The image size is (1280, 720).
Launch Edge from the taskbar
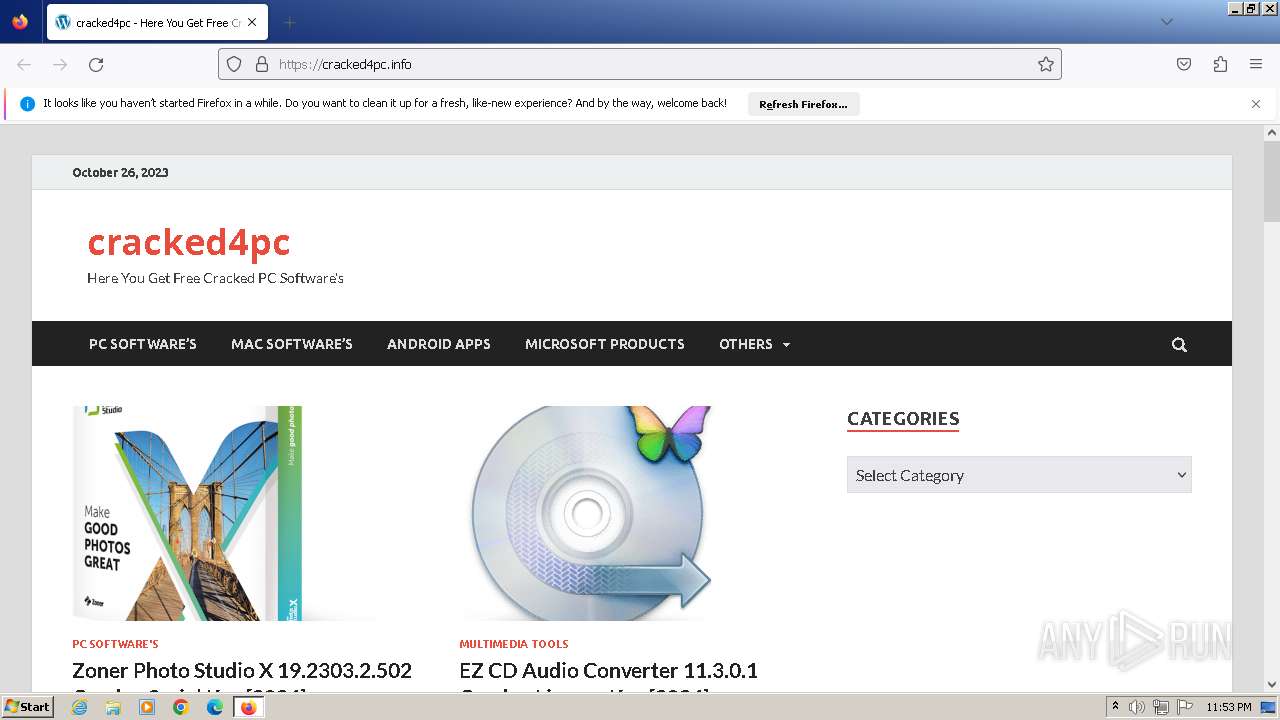click(x=215, y=707)
